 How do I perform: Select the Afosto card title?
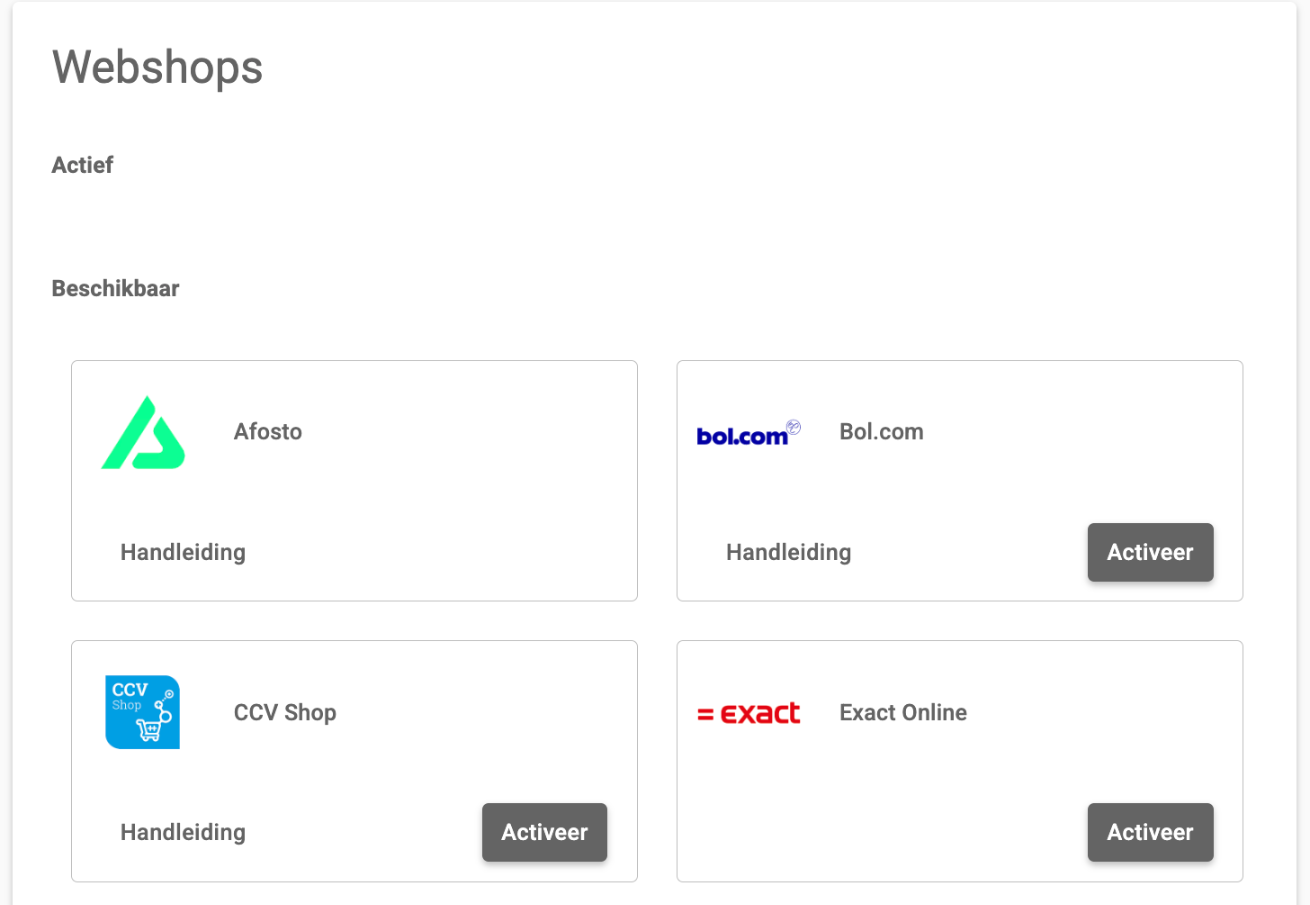pyautogui.click(x=268, y=432)
